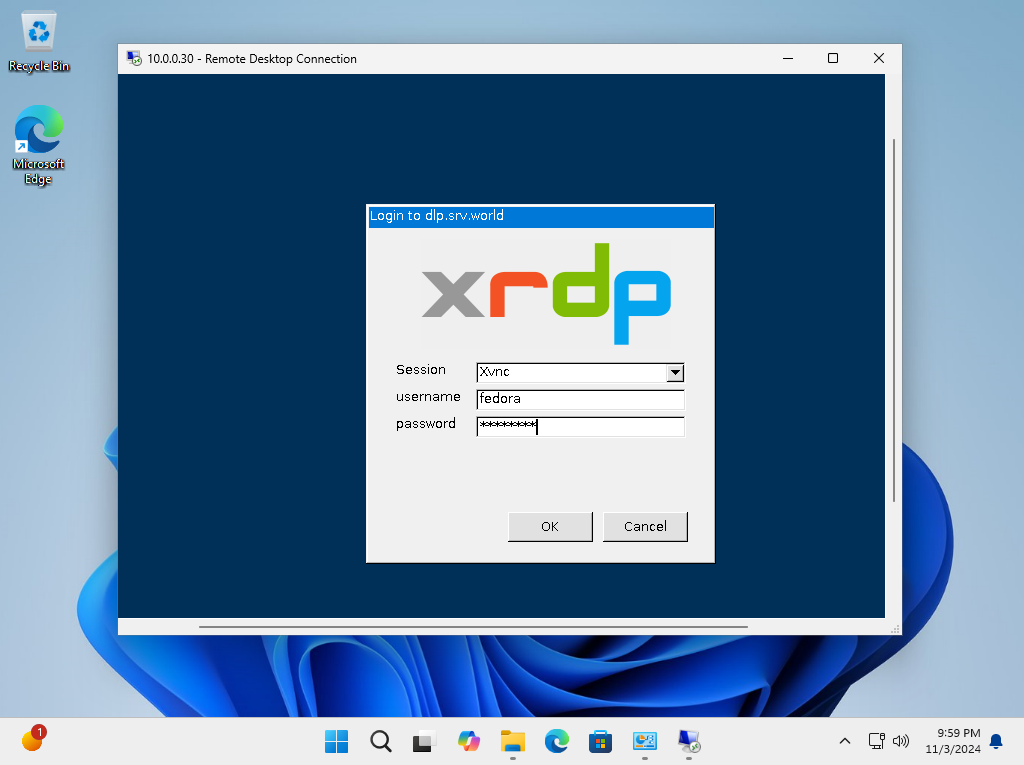
Task: Click the 10.0.0.30 - Remote Desktop Connection title
Action: tap(252, 59)
